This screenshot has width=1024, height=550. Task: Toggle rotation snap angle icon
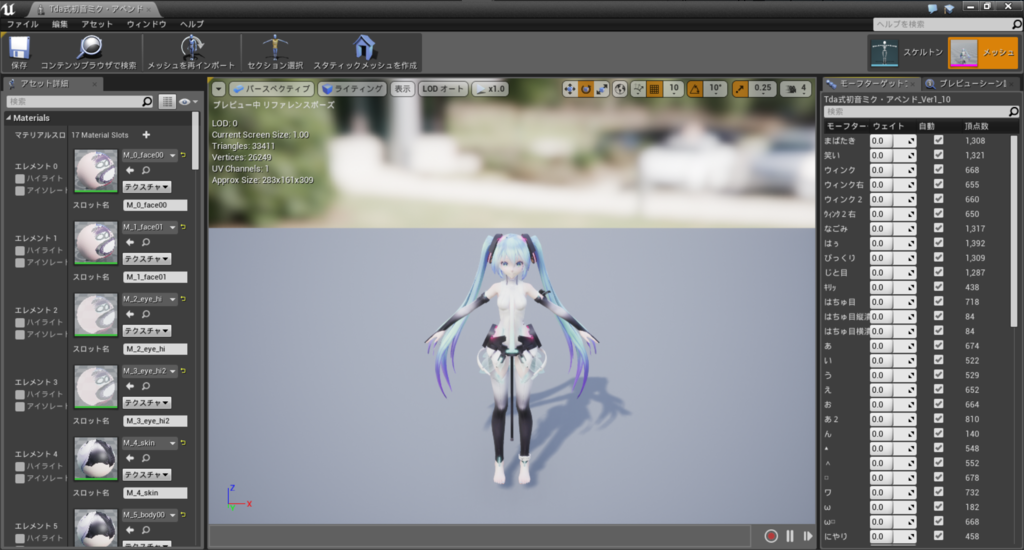click(695, 89)
